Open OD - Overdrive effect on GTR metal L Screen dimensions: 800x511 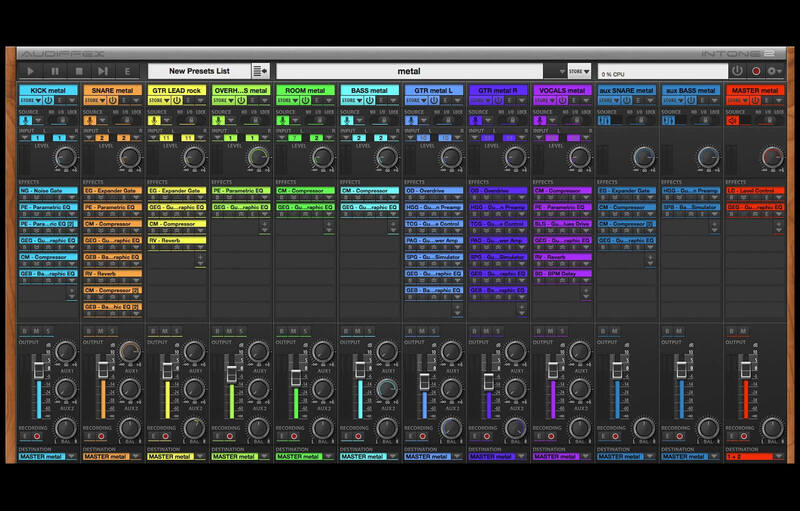coord(434,190)
